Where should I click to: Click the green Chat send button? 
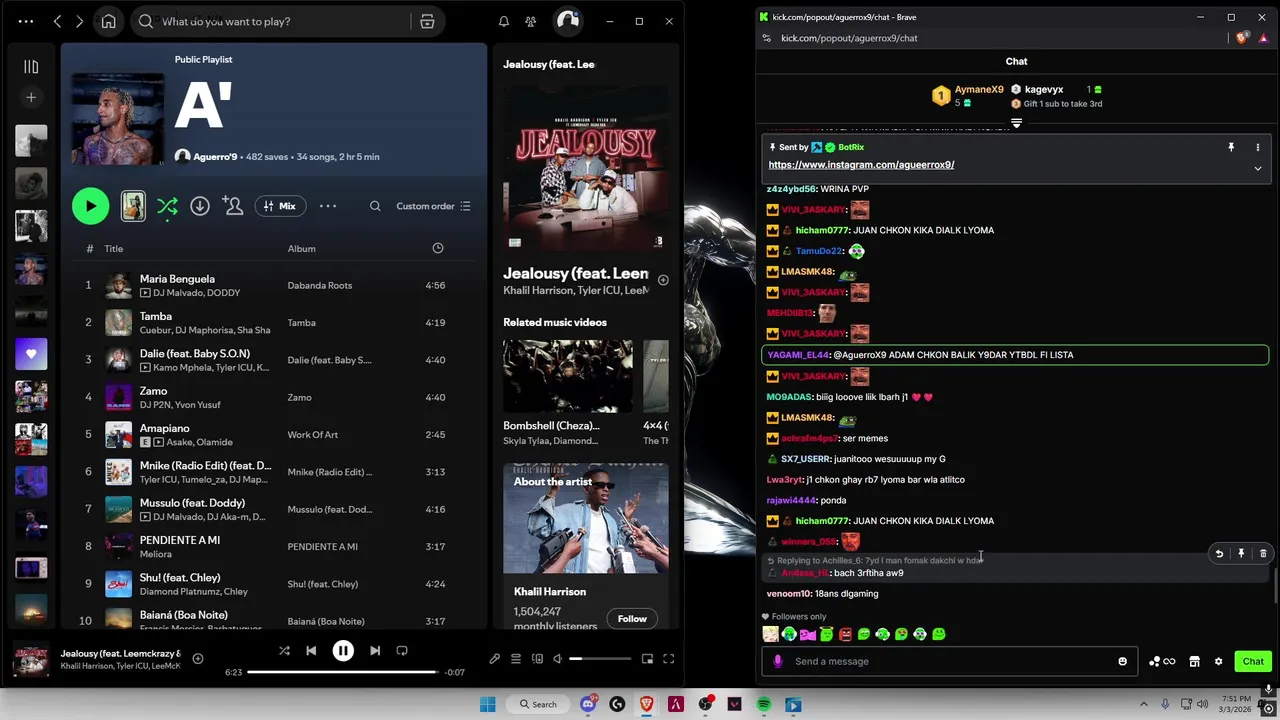point(1253,661)
